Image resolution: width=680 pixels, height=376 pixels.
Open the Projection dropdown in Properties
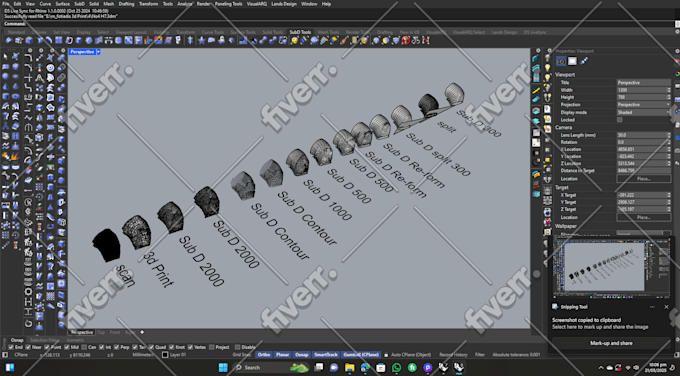[644, 105]
